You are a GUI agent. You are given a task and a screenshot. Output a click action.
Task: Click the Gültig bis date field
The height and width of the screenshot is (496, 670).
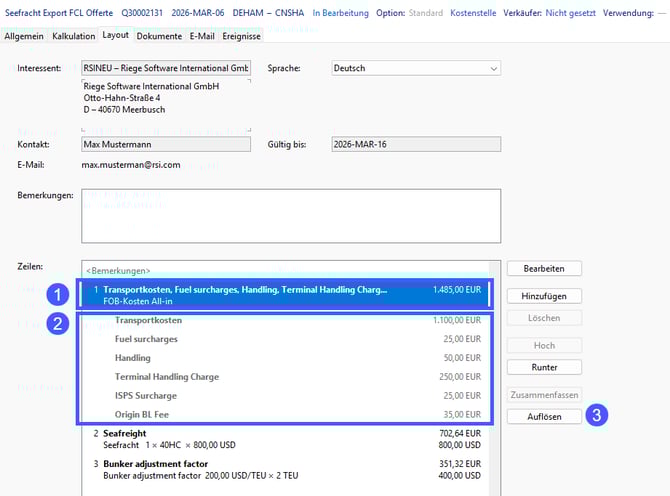point(415,144)
